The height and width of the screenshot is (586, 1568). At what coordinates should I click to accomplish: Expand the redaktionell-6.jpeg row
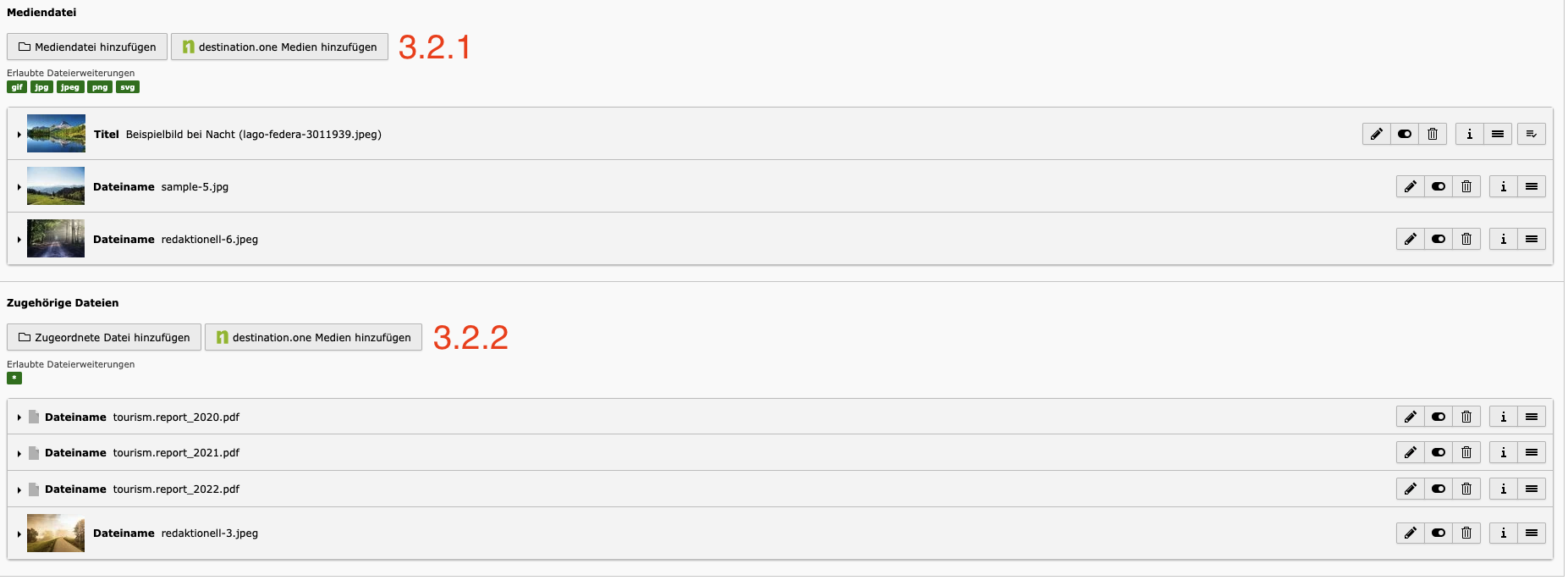pyautogui.click(x=19, y=240)
